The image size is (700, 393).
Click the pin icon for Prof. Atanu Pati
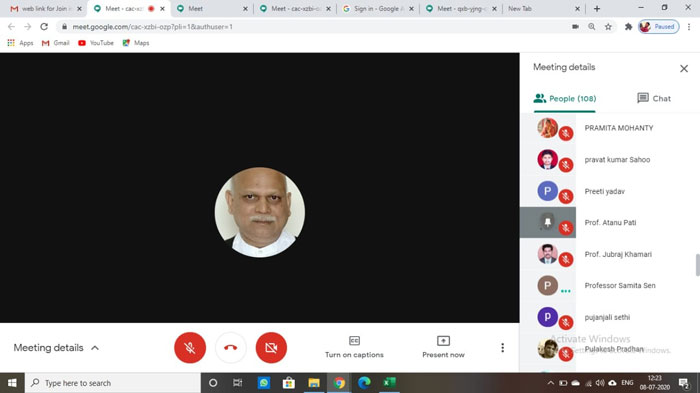[x=547, y=222]
